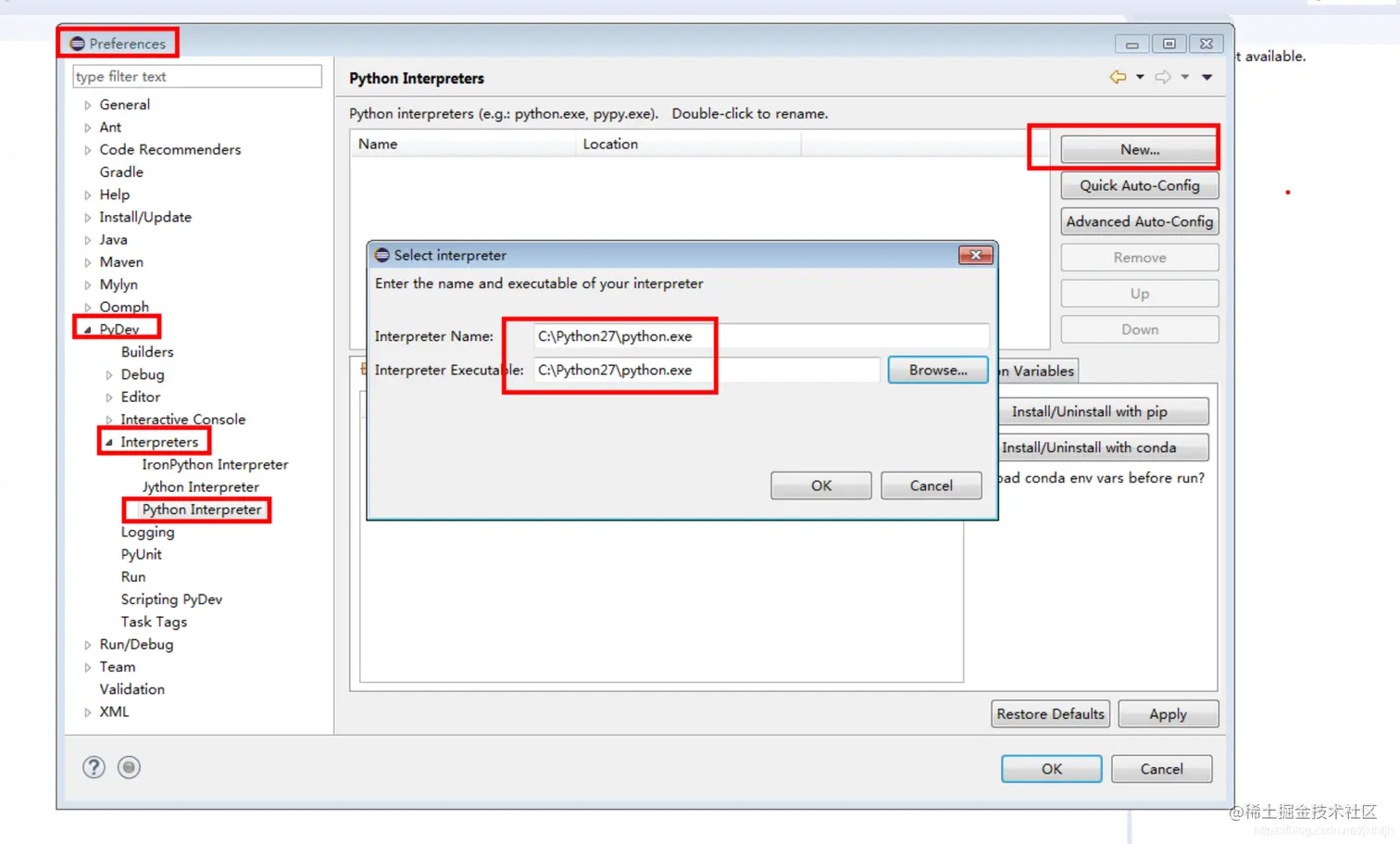1400x844 pixels.
Task: Click Install/Uninstall with conda
Action: (1103, 447)
